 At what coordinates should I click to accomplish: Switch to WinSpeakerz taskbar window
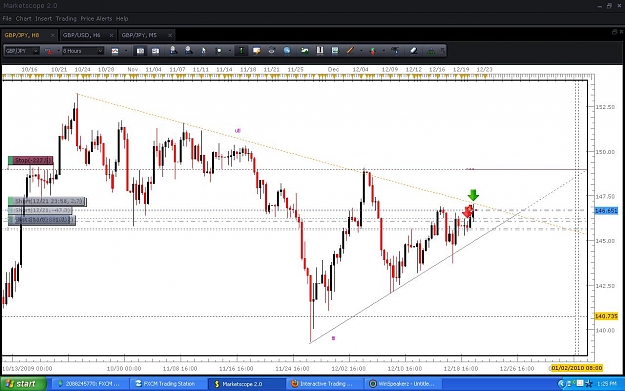pyautogui.click(x=404, y=383)
